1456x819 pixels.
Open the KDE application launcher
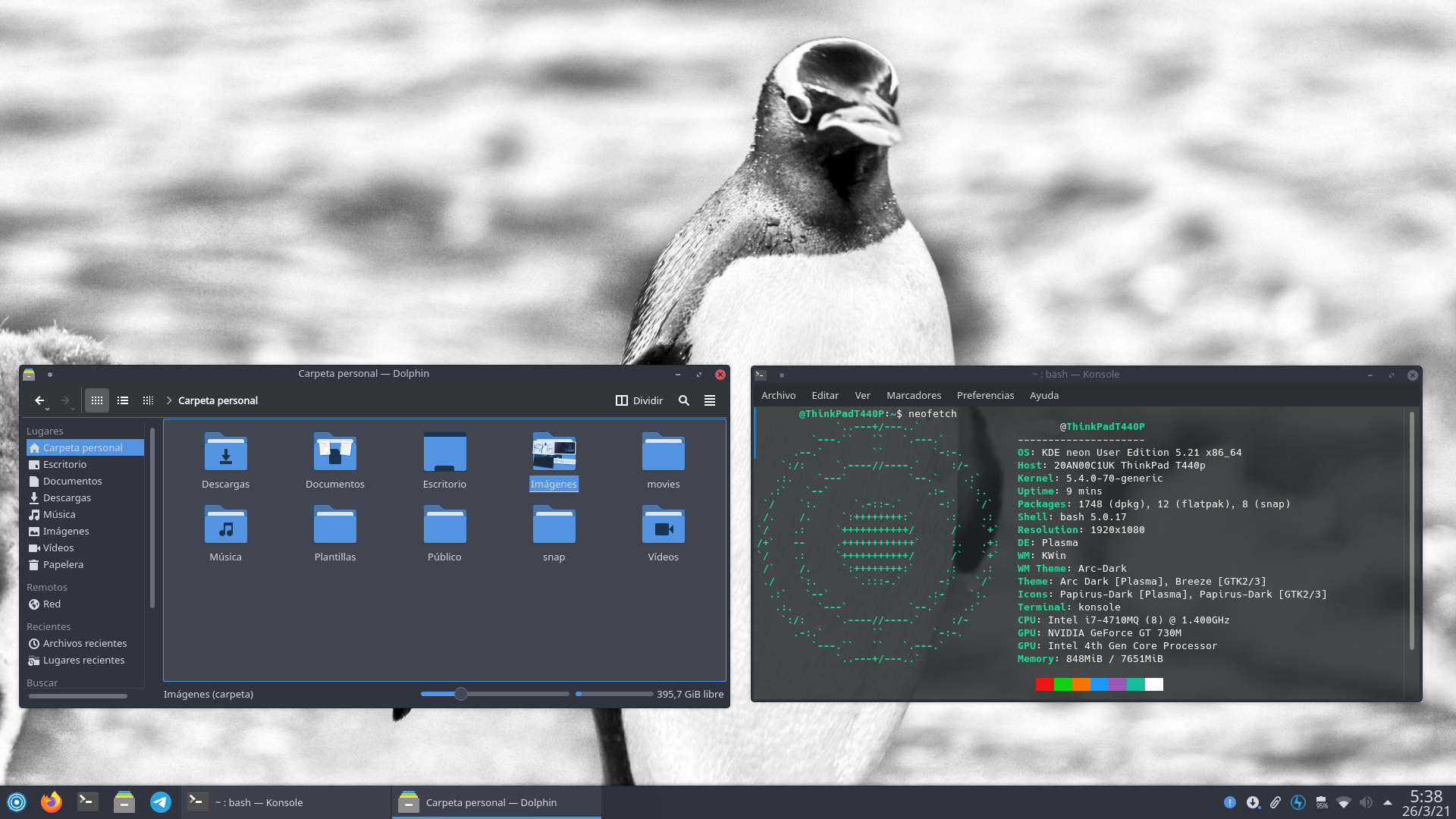click(17, 802)
